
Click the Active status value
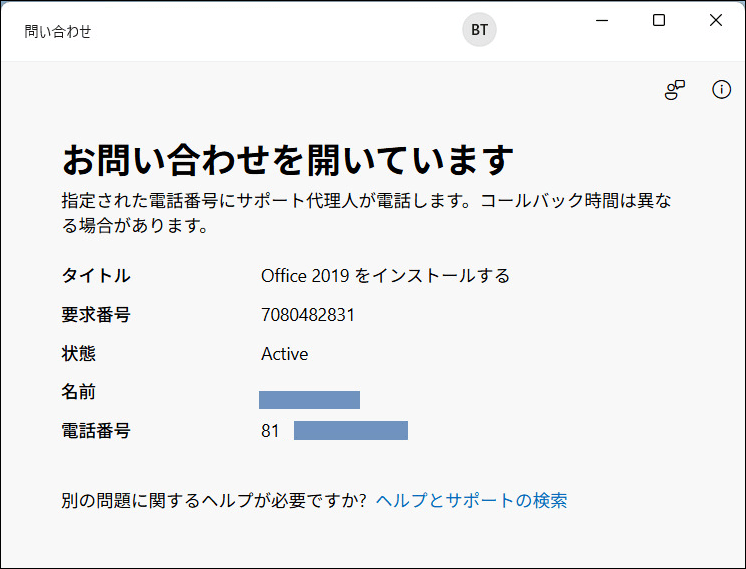pyautogui.click(x=285, y=354)
